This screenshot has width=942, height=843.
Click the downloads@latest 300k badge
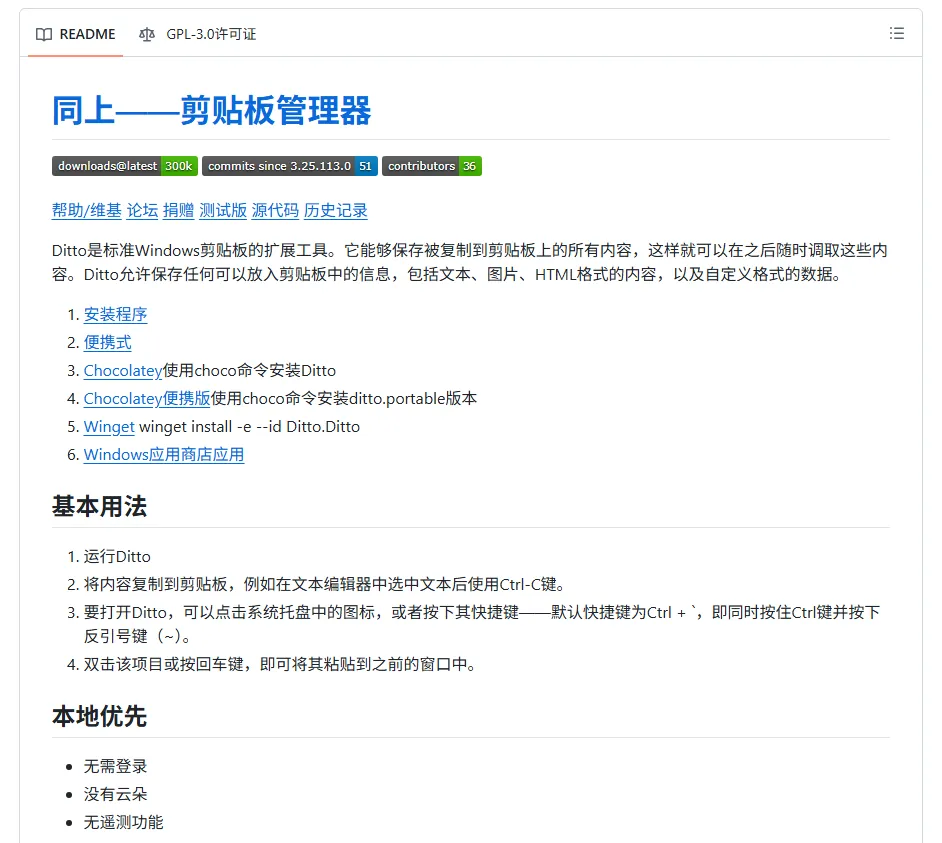tap(125, 166)
